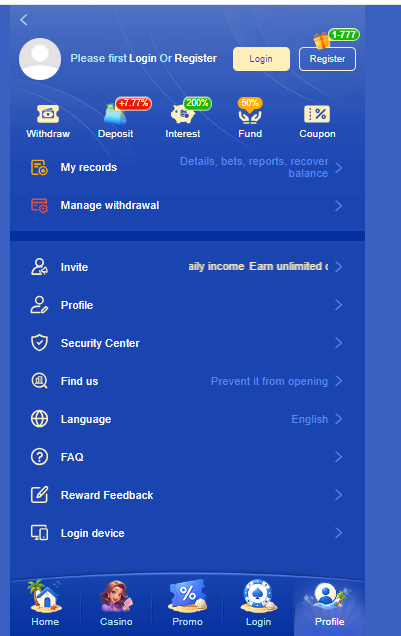Image resolution: width=401 pixels, height=636 pixels.
Task: Click the Security Center shield icon
Action: (39, 343)
